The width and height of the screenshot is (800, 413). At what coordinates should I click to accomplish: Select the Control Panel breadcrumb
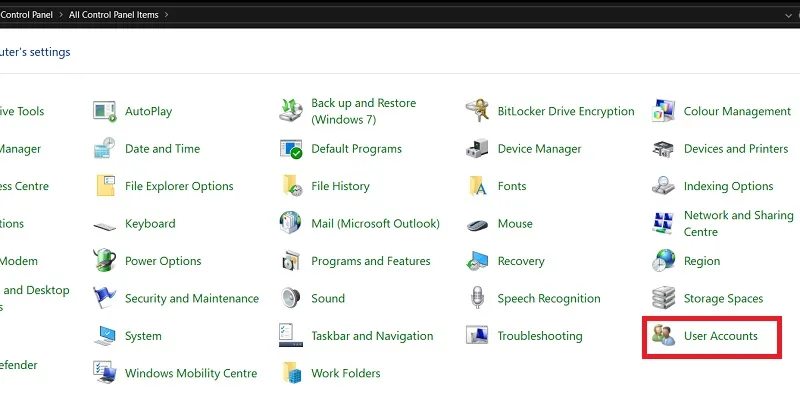[26, 15]
